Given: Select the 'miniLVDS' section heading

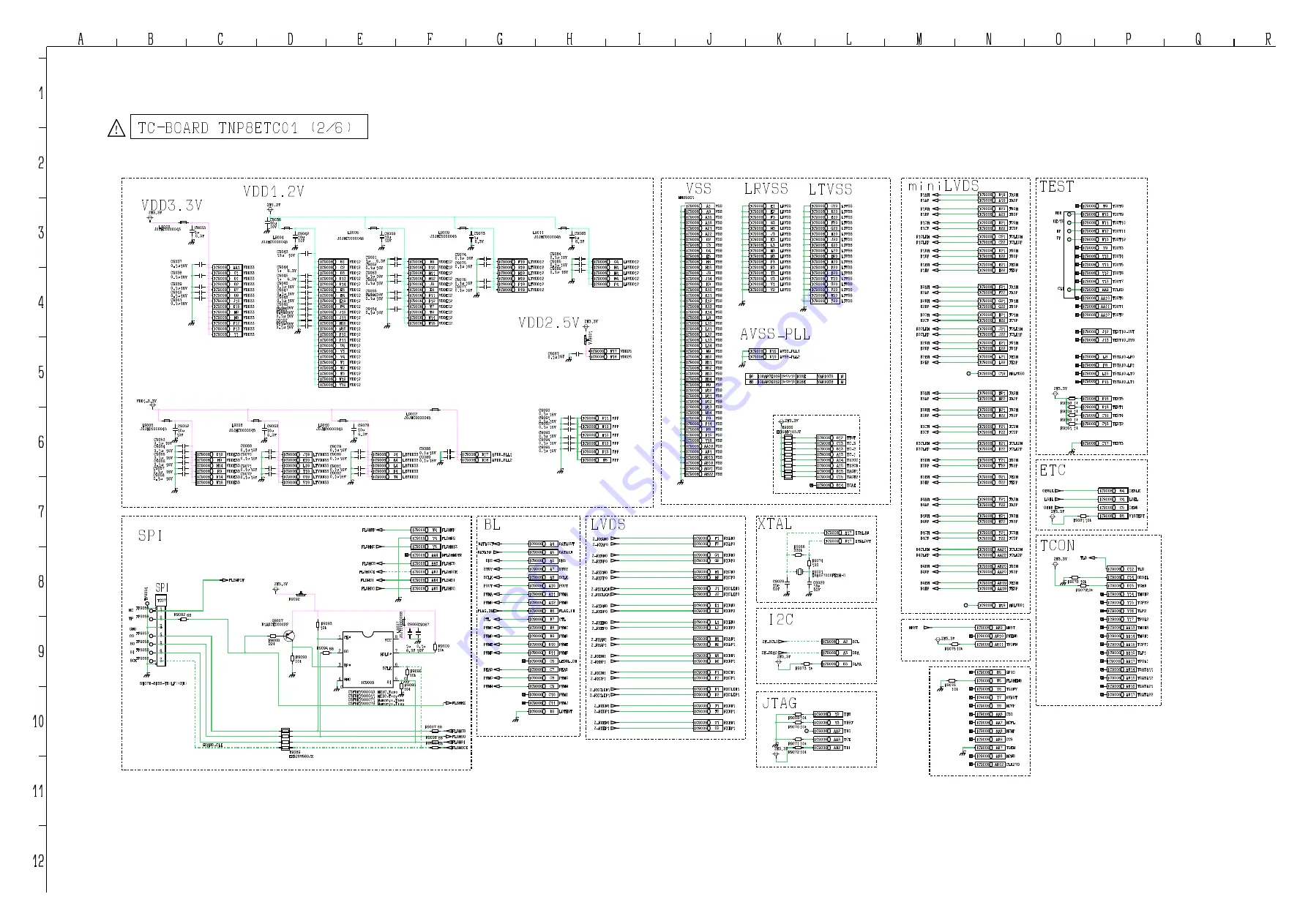Looking at the screenshot, I should click(943, 186).
